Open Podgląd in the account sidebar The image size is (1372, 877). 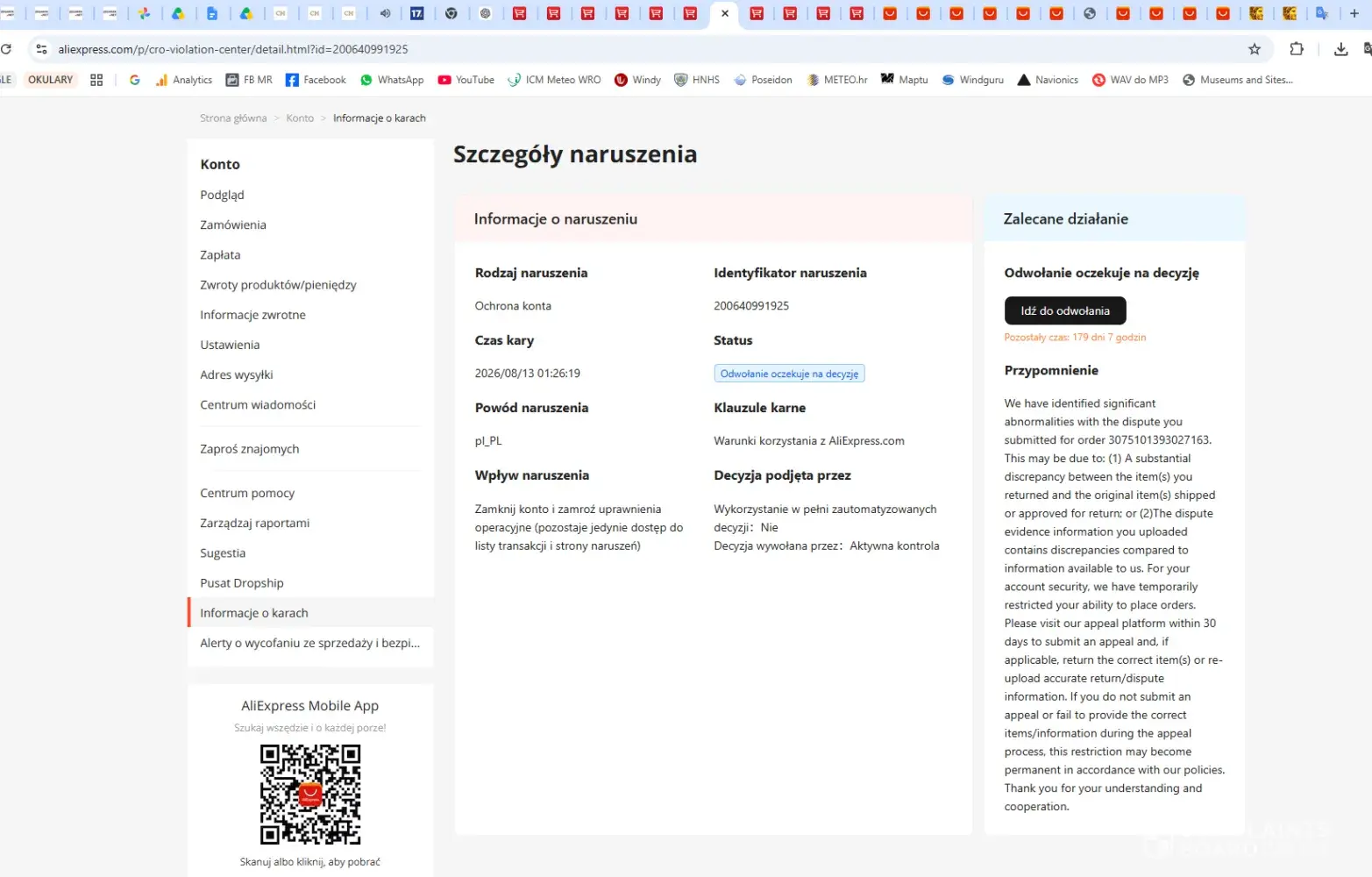pos(222,195)
